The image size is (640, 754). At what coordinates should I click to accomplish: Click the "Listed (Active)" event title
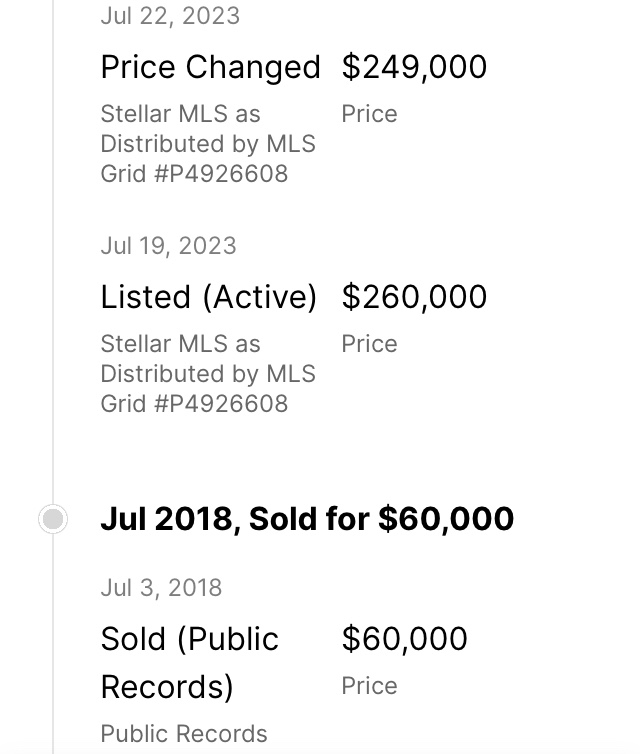(x=208, y=297)
